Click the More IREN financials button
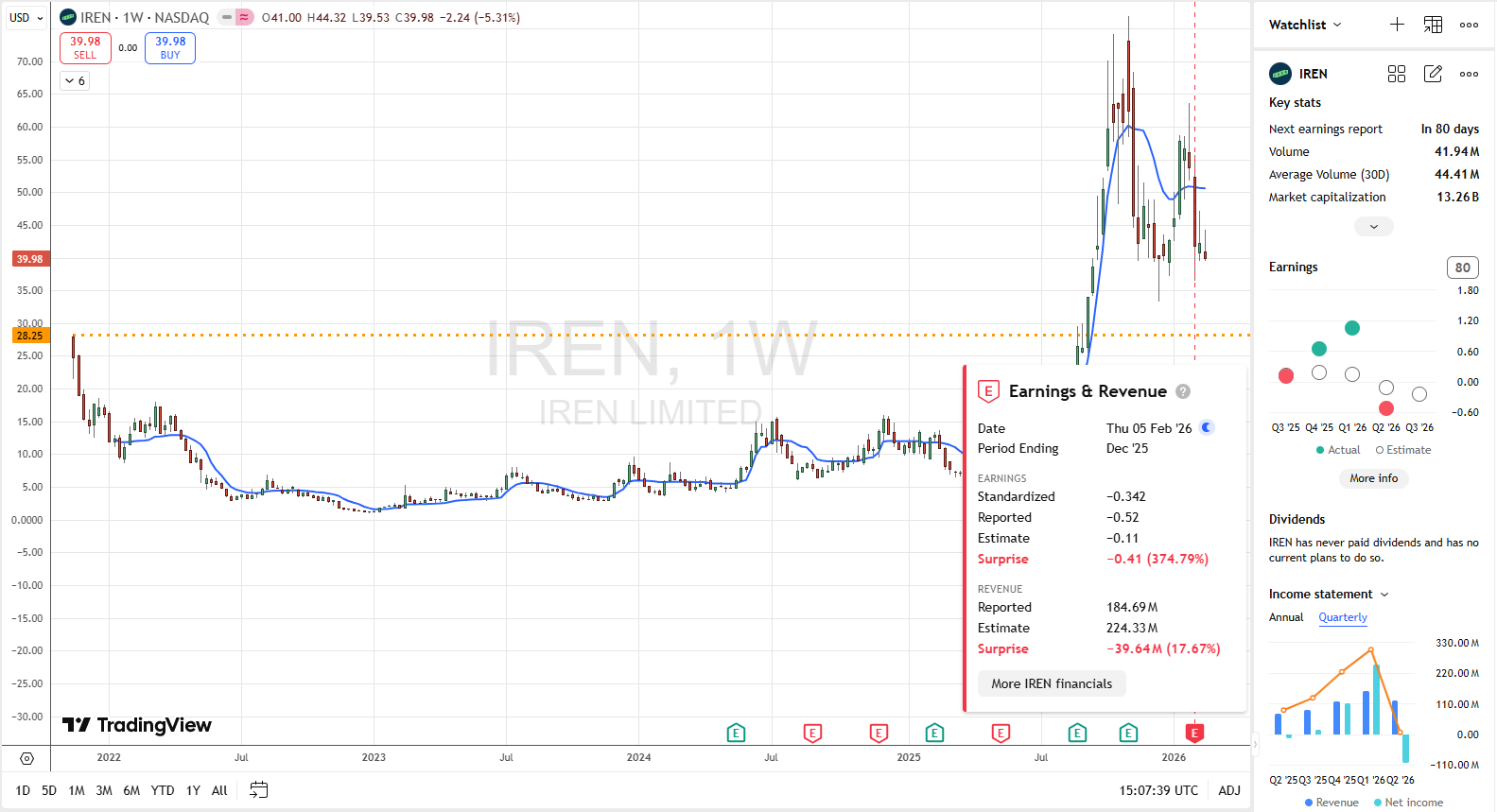1497x812 pixels. pyautogui.click(x=1051, y=683)
